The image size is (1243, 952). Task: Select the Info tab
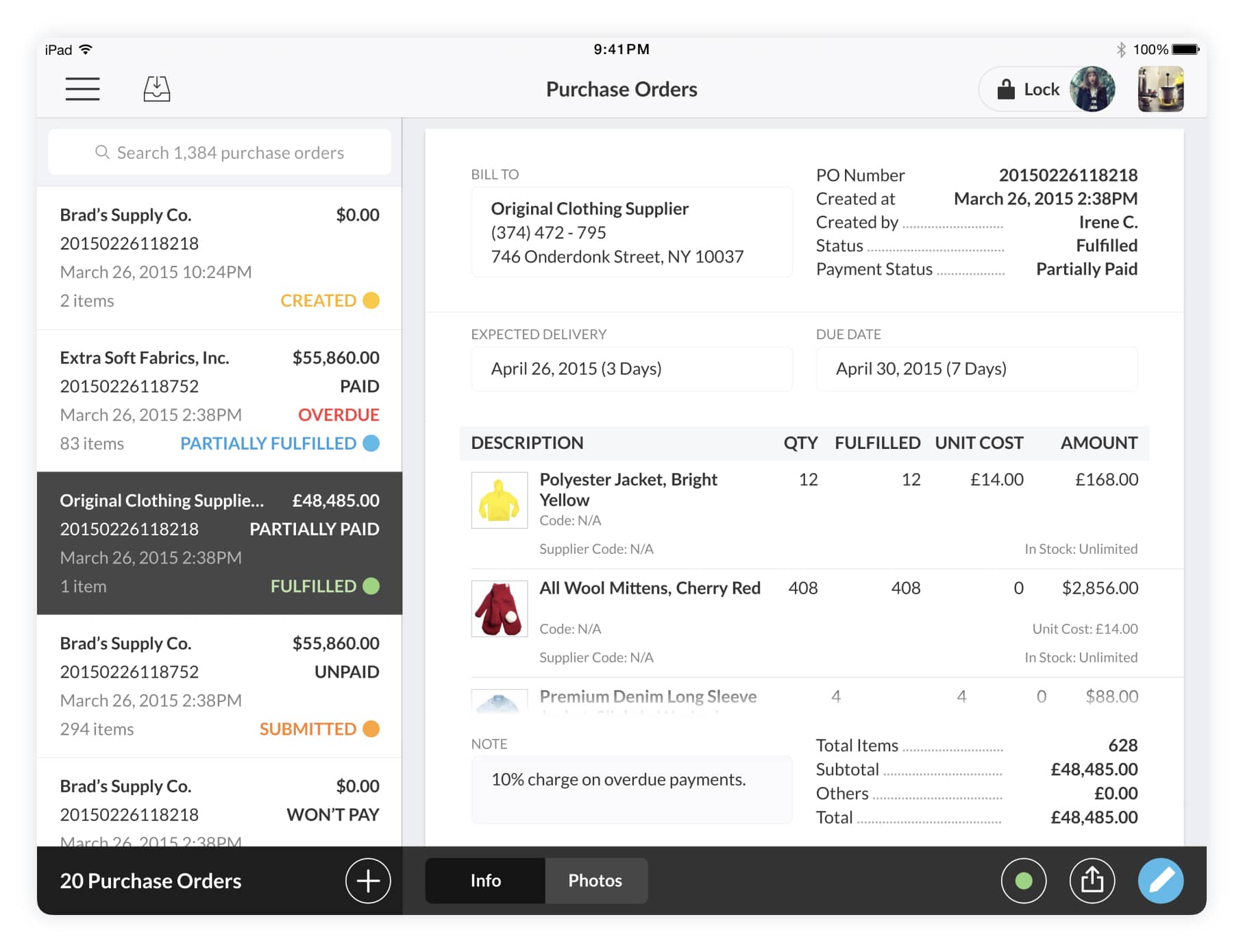tap(484, 881)
